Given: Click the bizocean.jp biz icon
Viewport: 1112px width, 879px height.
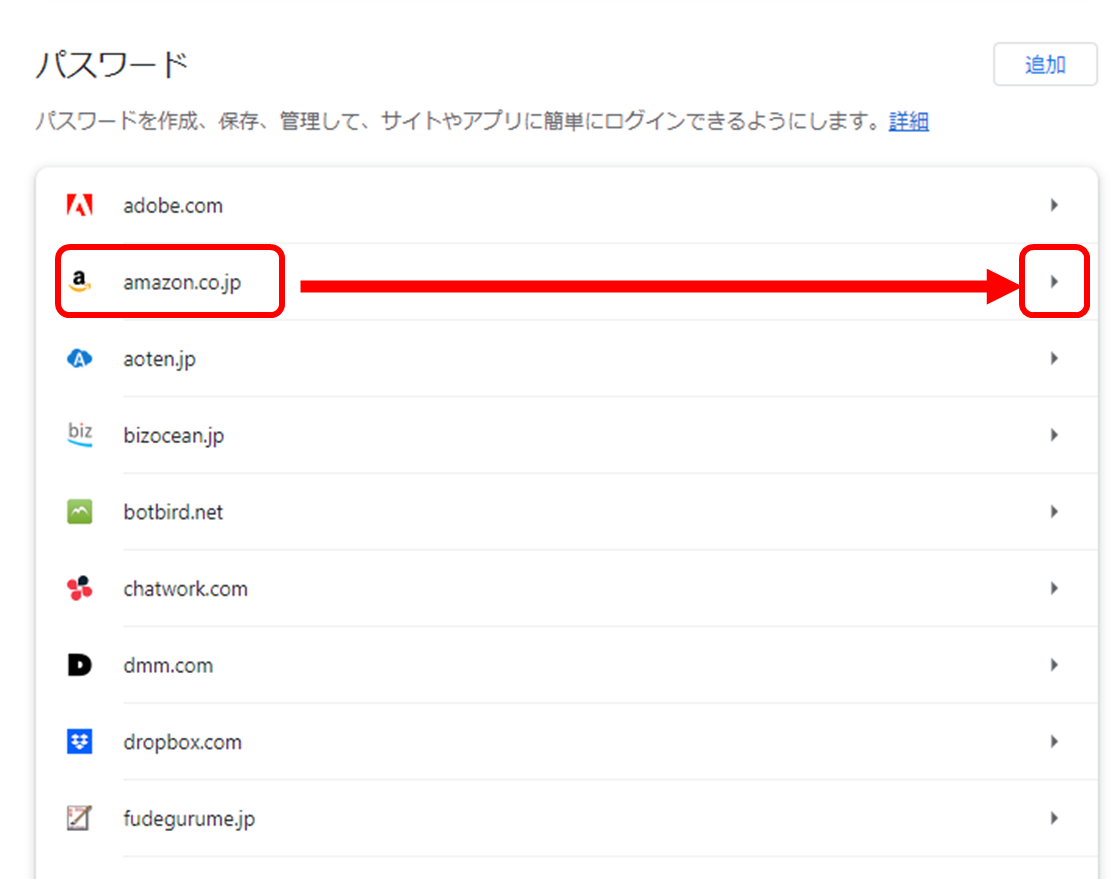Looking at the screenshot, I should coord(79,434).
